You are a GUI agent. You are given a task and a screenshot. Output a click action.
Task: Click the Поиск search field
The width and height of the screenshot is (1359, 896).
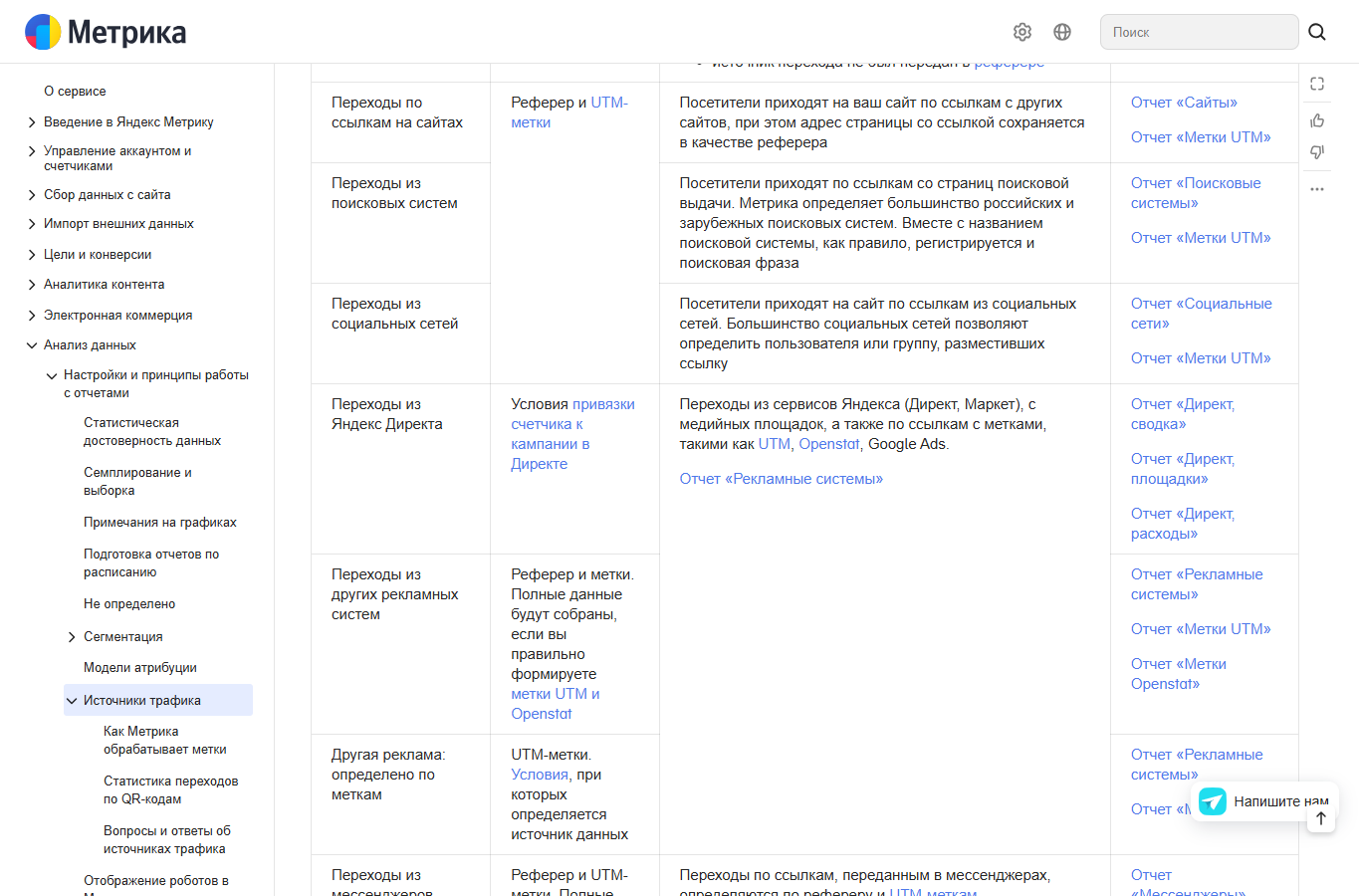pyautogui.click(x=1199, y=32)
